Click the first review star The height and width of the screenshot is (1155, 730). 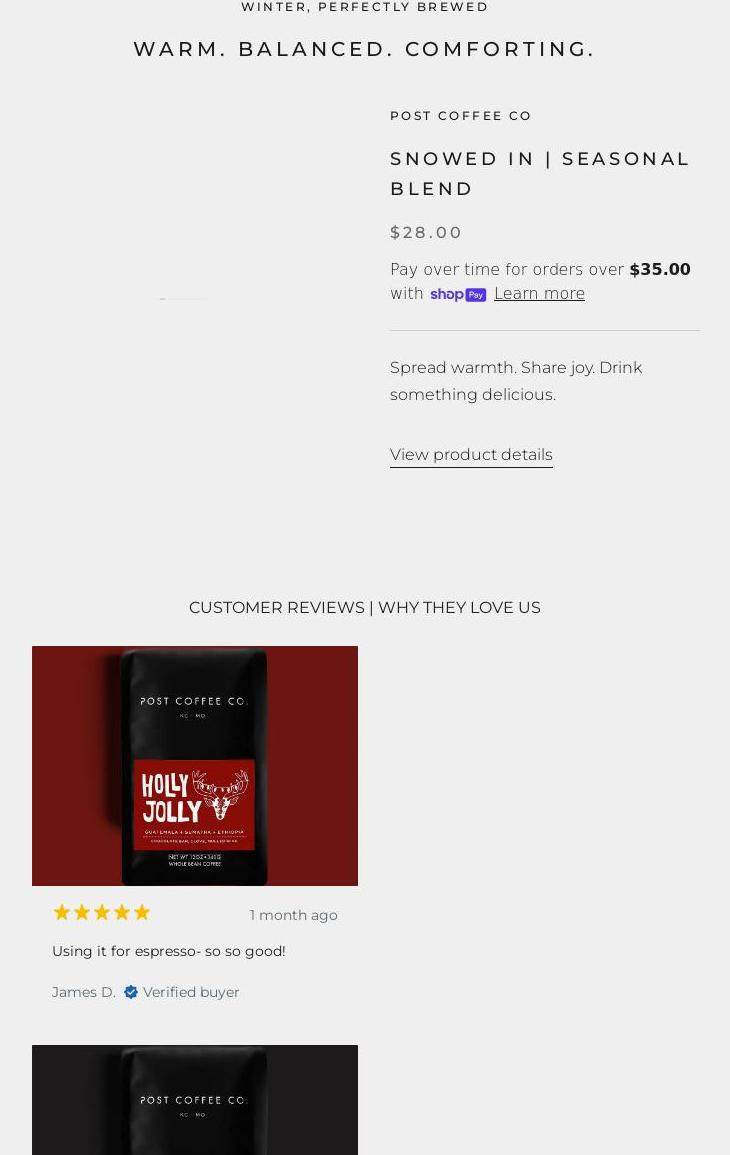(62, 913)
